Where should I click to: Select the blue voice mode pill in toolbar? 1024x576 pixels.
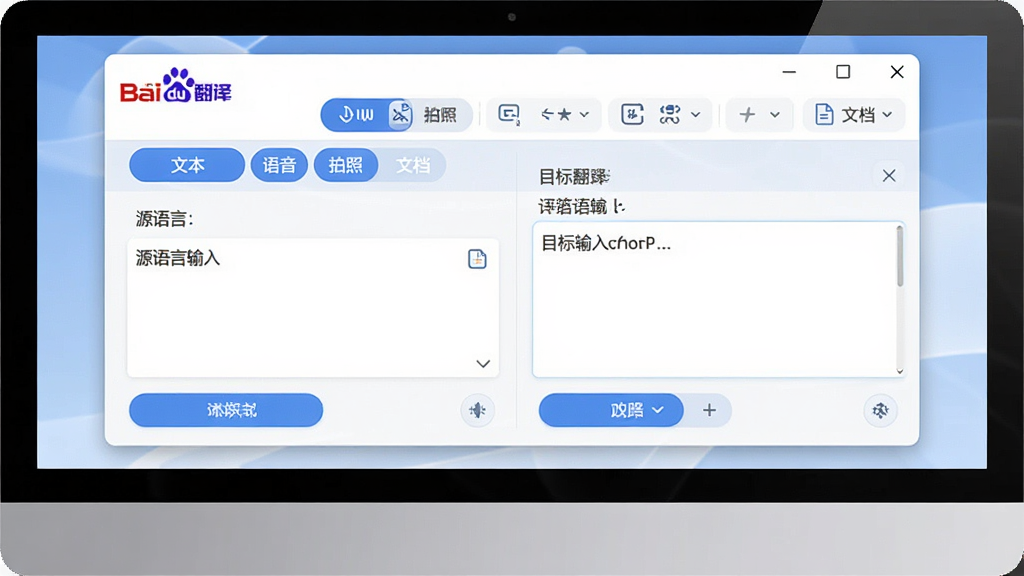(x=356, y=115)
